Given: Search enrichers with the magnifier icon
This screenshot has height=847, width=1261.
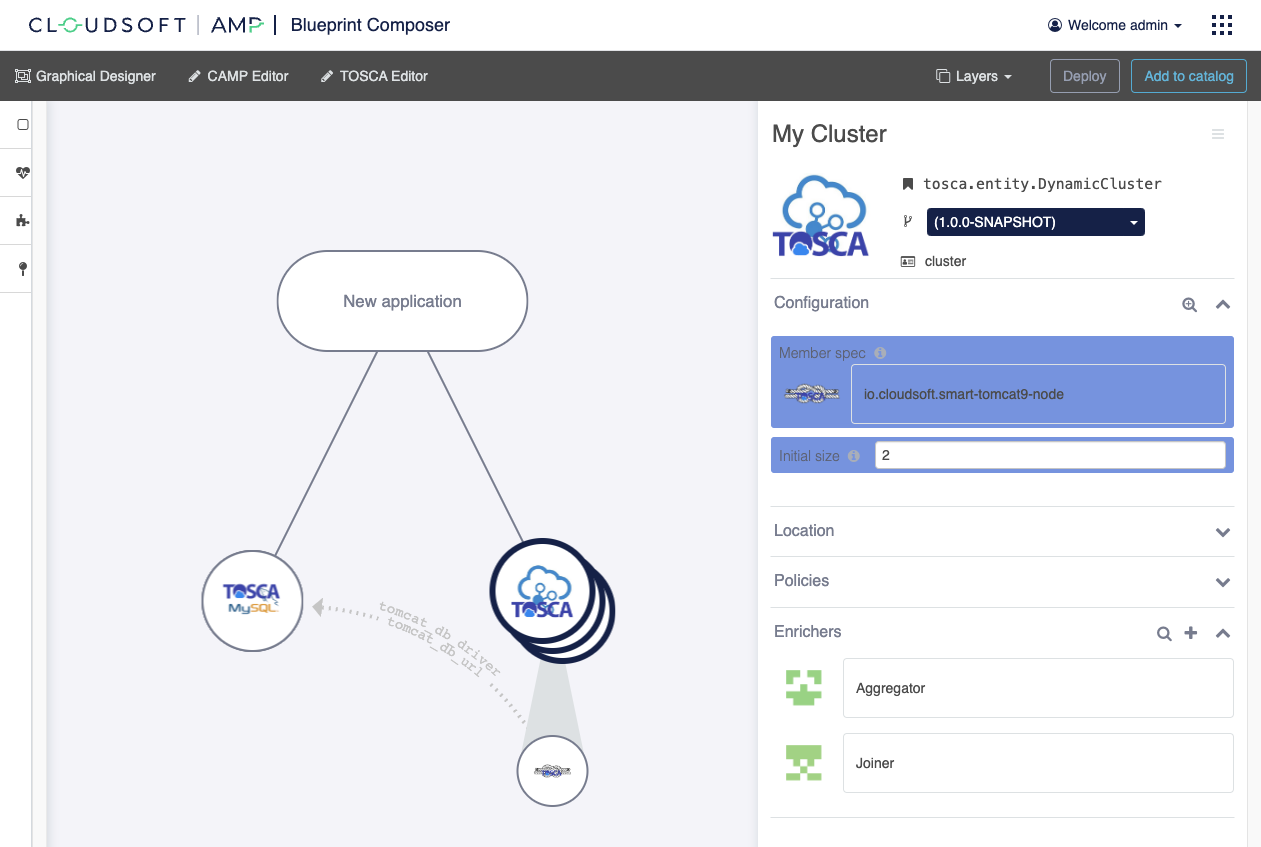Looking at the screenshot, I should [x=1164, y=633].
